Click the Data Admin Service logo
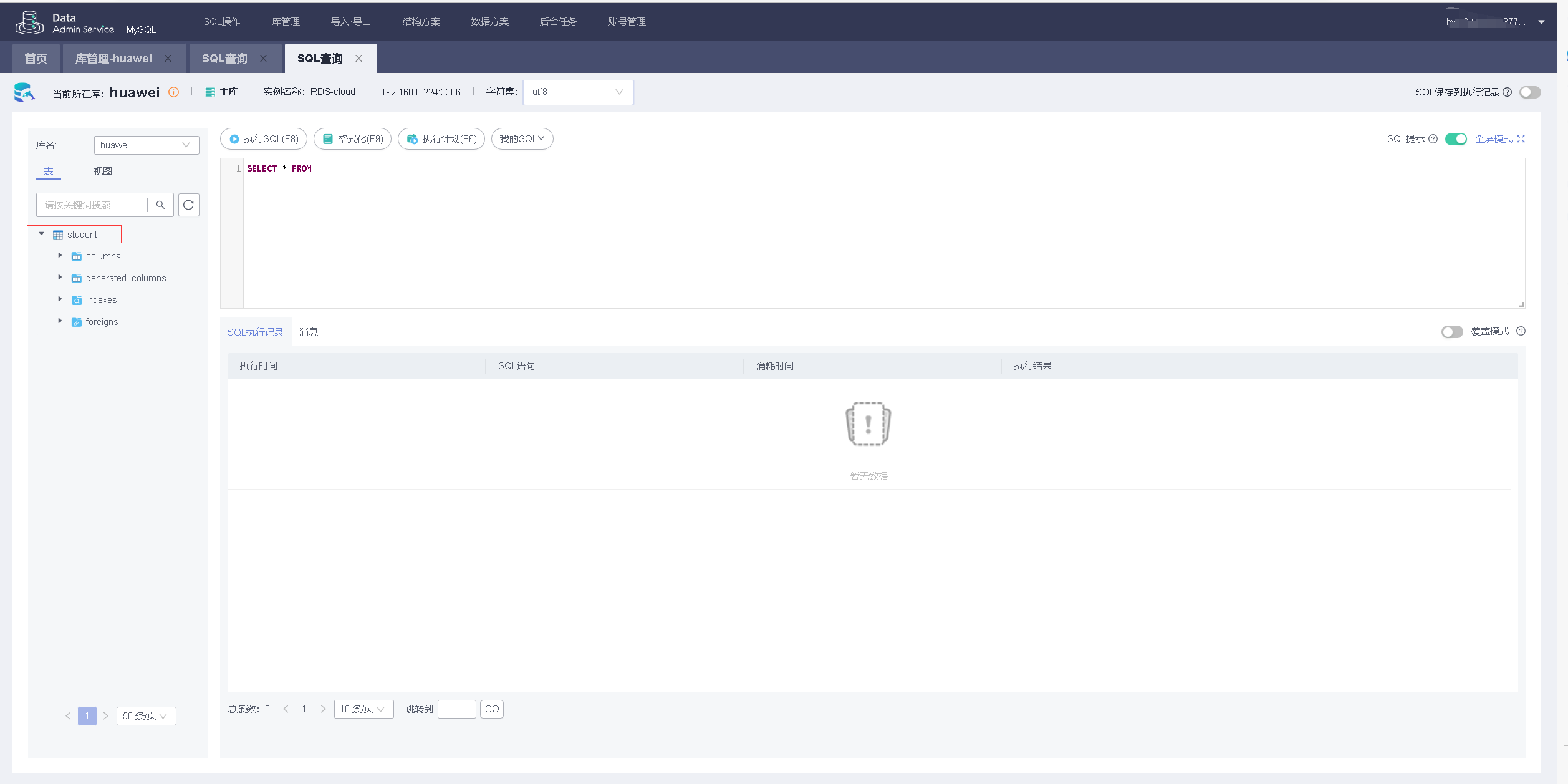Image resolution: width=1568 pixels, height=784 pixels. 29,22
